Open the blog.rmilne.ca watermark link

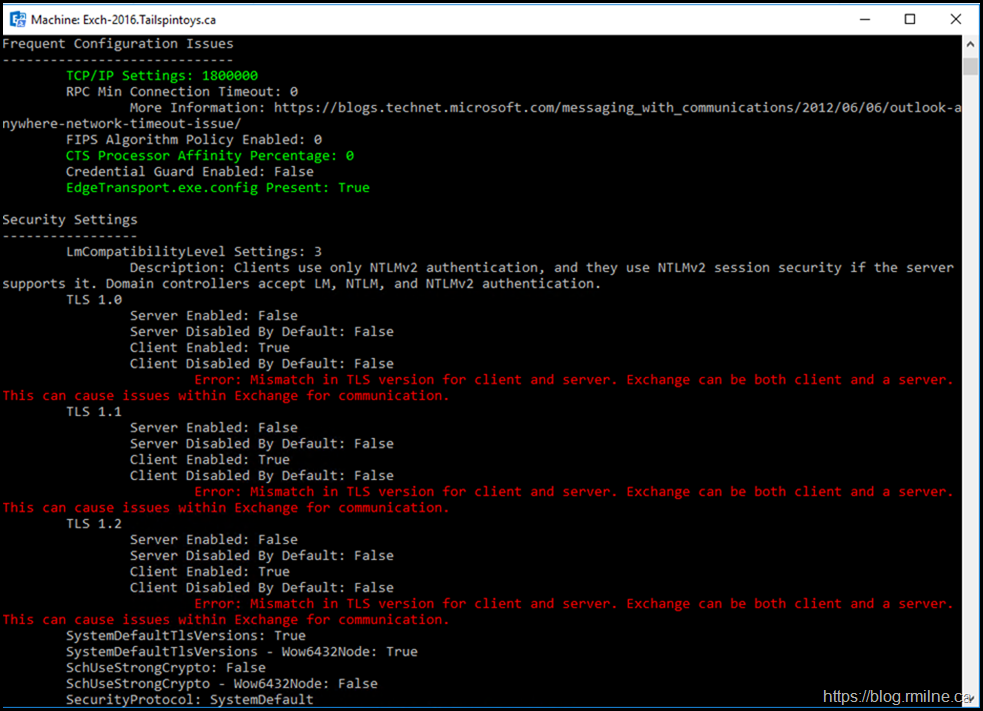[897, 696]
